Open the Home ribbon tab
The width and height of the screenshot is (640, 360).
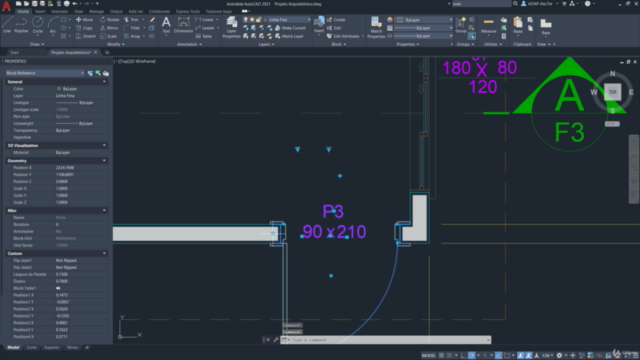(x=23, y=11)
